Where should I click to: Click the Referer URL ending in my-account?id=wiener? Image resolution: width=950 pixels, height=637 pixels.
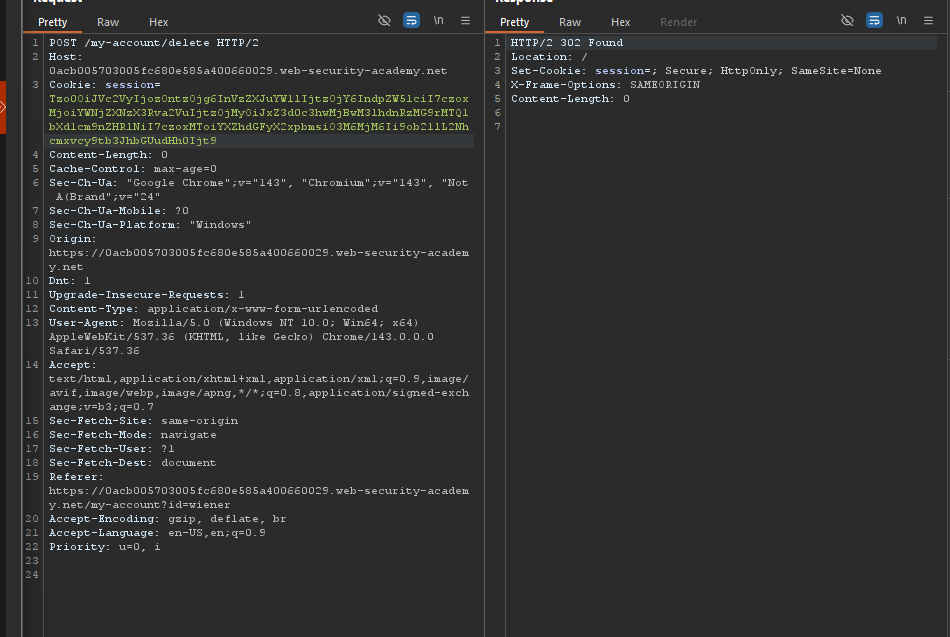[259, 498]
